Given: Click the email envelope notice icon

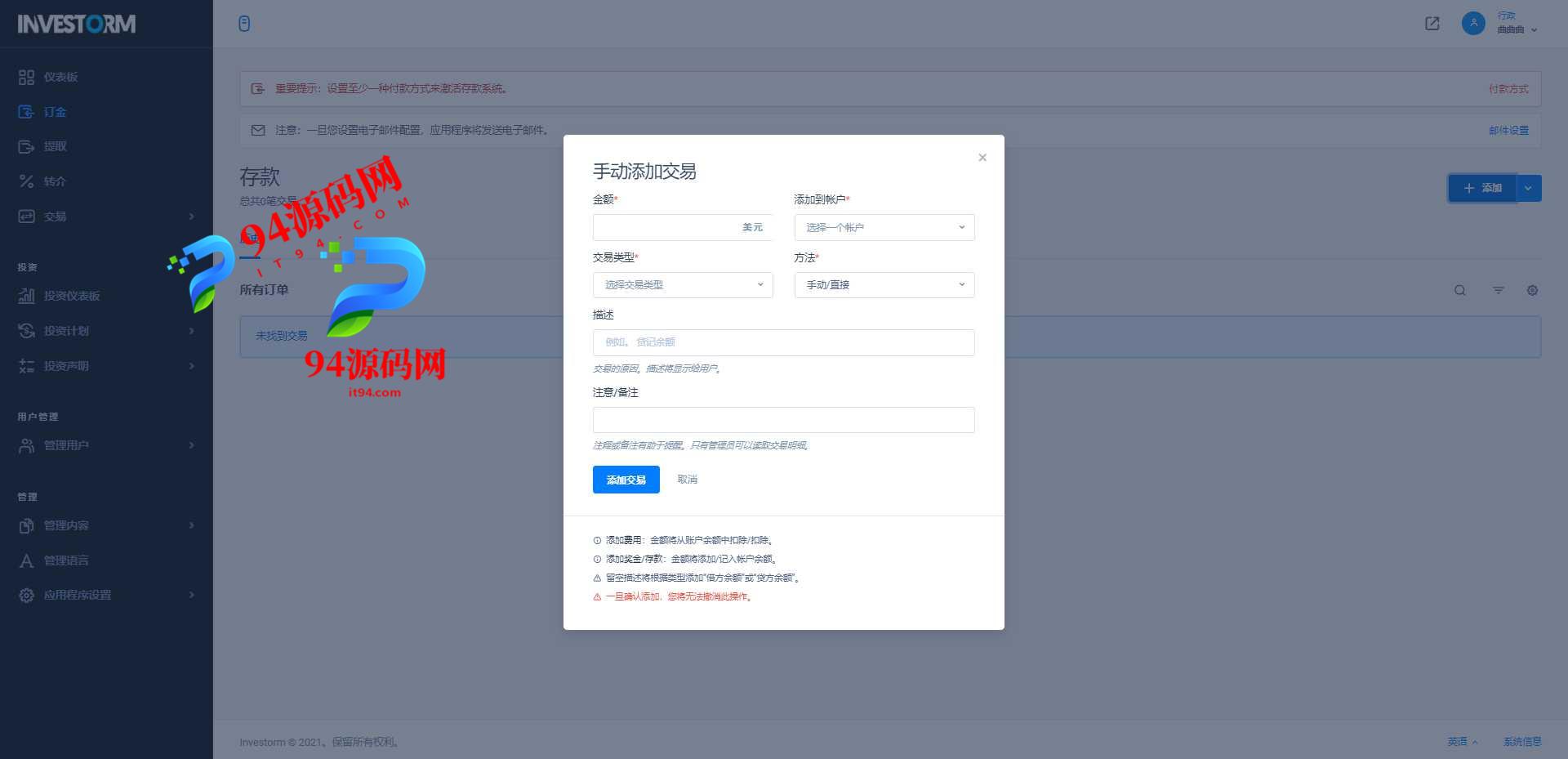Looking at the screenshot, I should tap(258, 130).
